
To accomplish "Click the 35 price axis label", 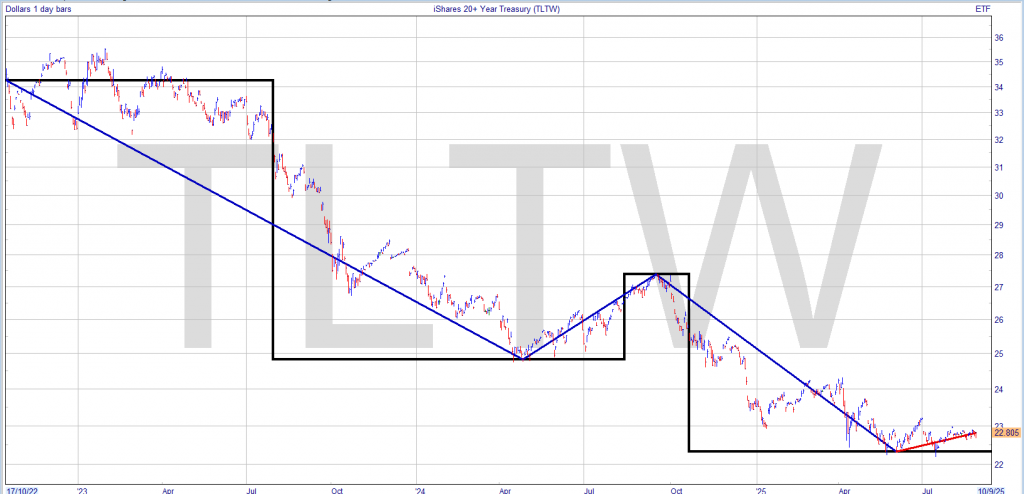I will 999,63.
